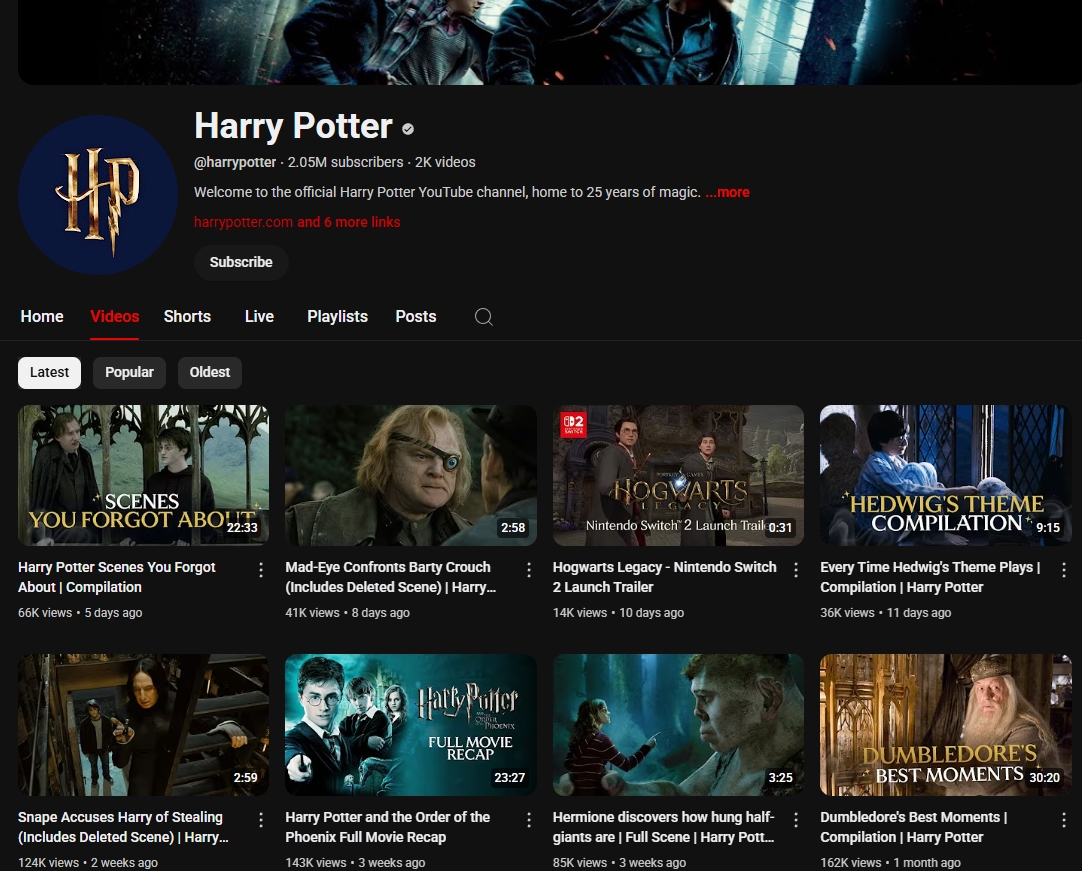Open options menu for Hedwig's Theme compilation video
The width and height of the screenshot is (1082, 871).
click(1063, 569)
